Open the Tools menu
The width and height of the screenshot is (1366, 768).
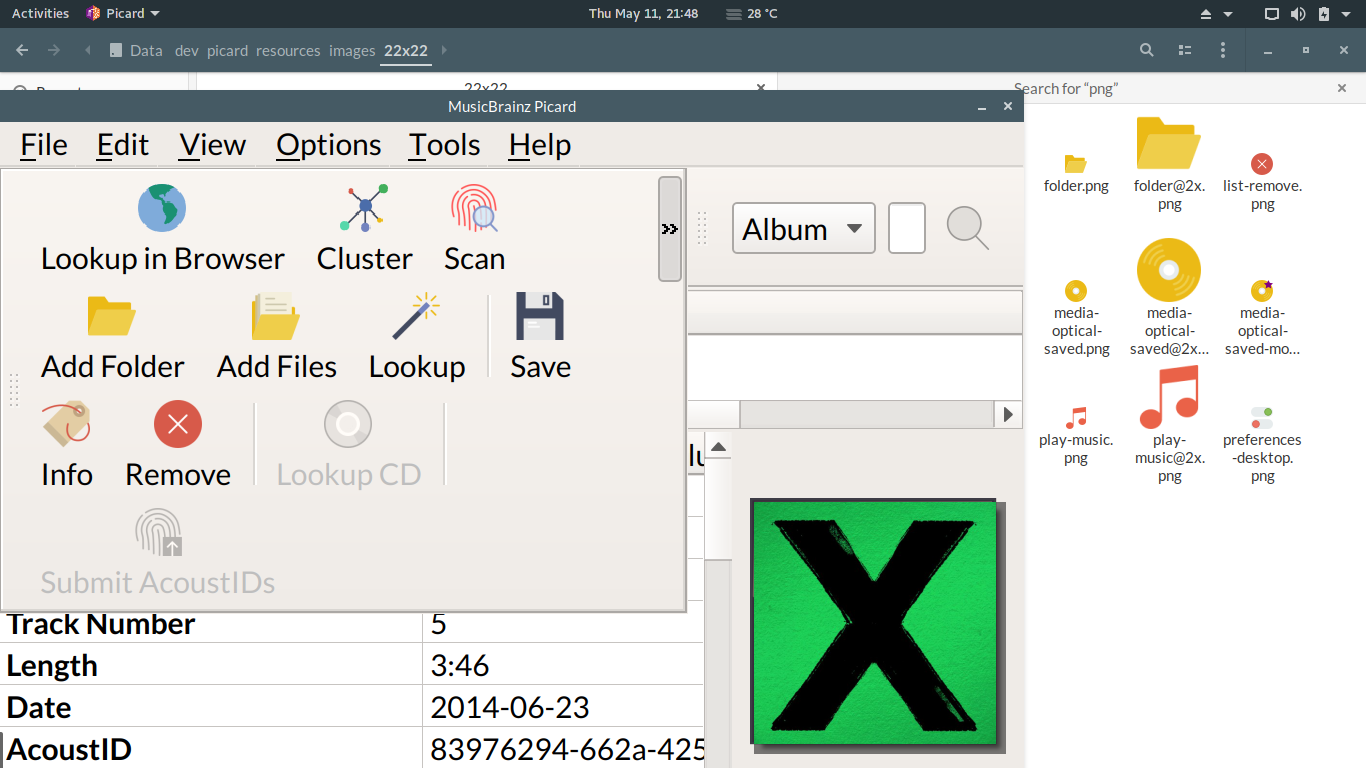[445, 145]
